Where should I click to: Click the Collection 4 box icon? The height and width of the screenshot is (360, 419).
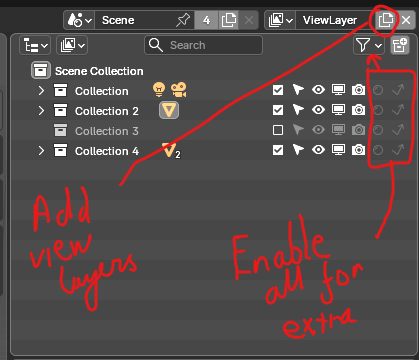tap(60, 150)
